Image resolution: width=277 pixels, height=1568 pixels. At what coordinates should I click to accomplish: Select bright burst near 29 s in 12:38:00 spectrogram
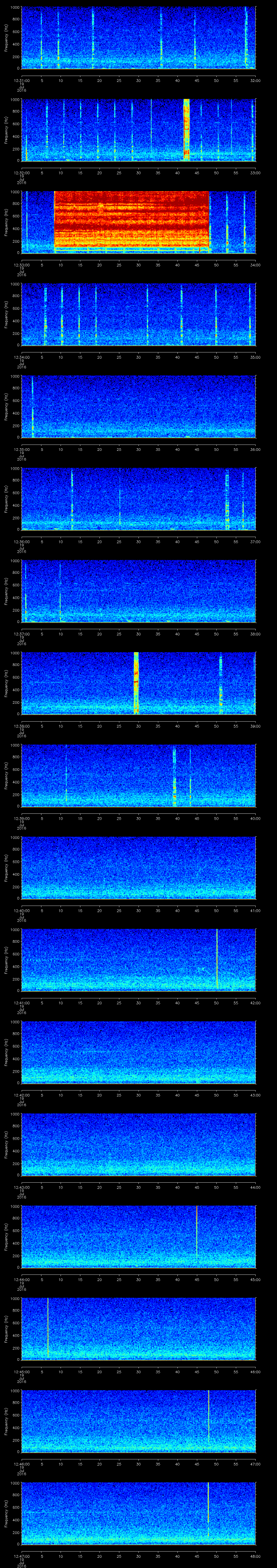(x=136, y=683)
